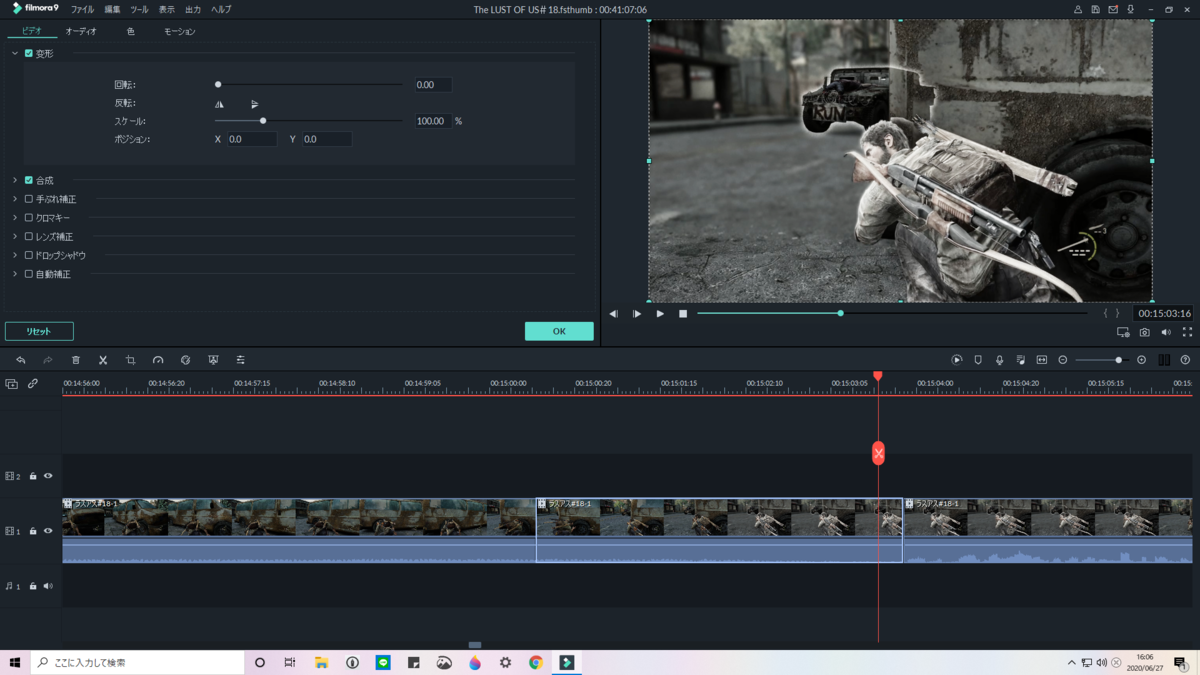Toggle the auto-ripple link icon

pos(33,384)
